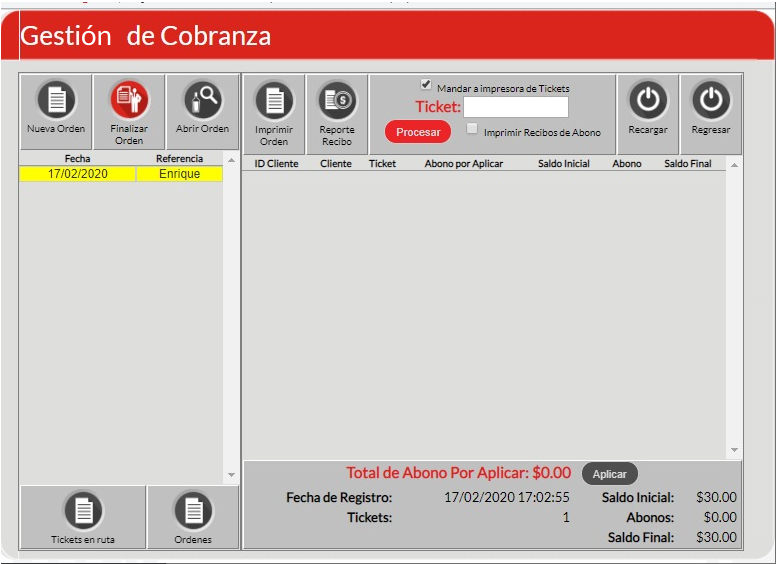
Task: Click order list scrollbar down arrow
Action: 231,474
